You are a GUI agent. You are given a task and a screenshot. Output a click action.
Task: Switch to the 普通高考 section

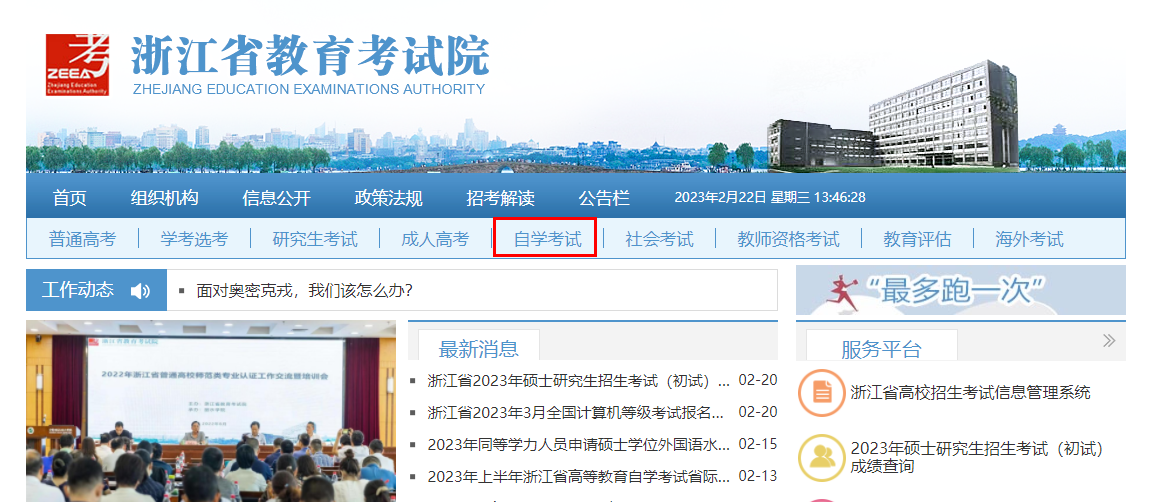[x=82, y=239]
